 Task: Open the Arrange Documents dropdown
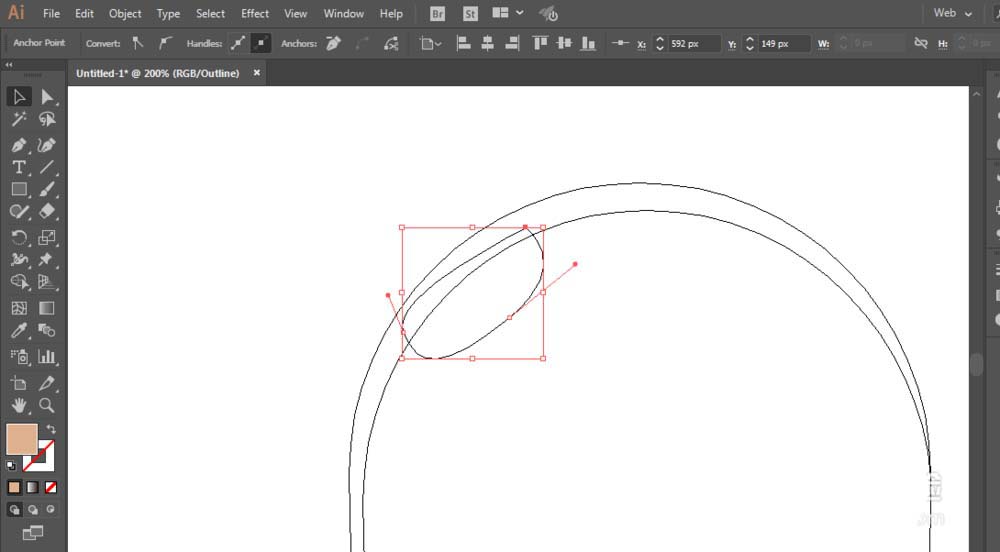pos(508,13)
